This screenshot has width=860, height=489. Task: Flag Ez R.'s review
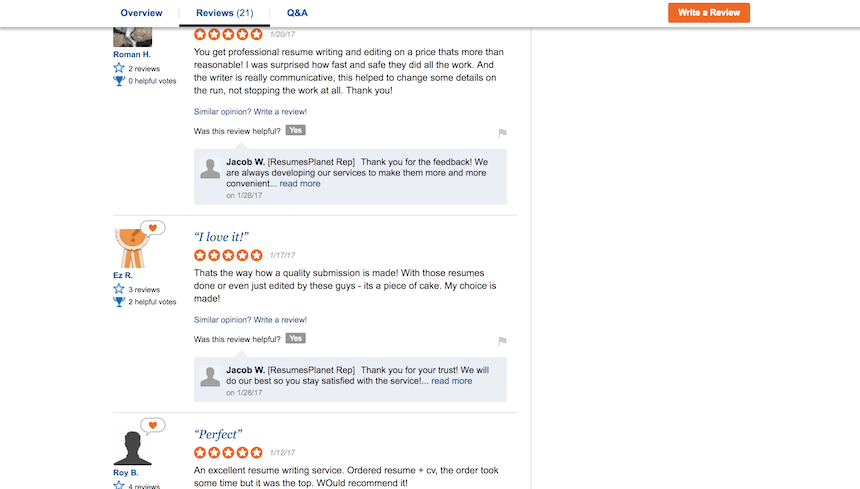point(502,340)
